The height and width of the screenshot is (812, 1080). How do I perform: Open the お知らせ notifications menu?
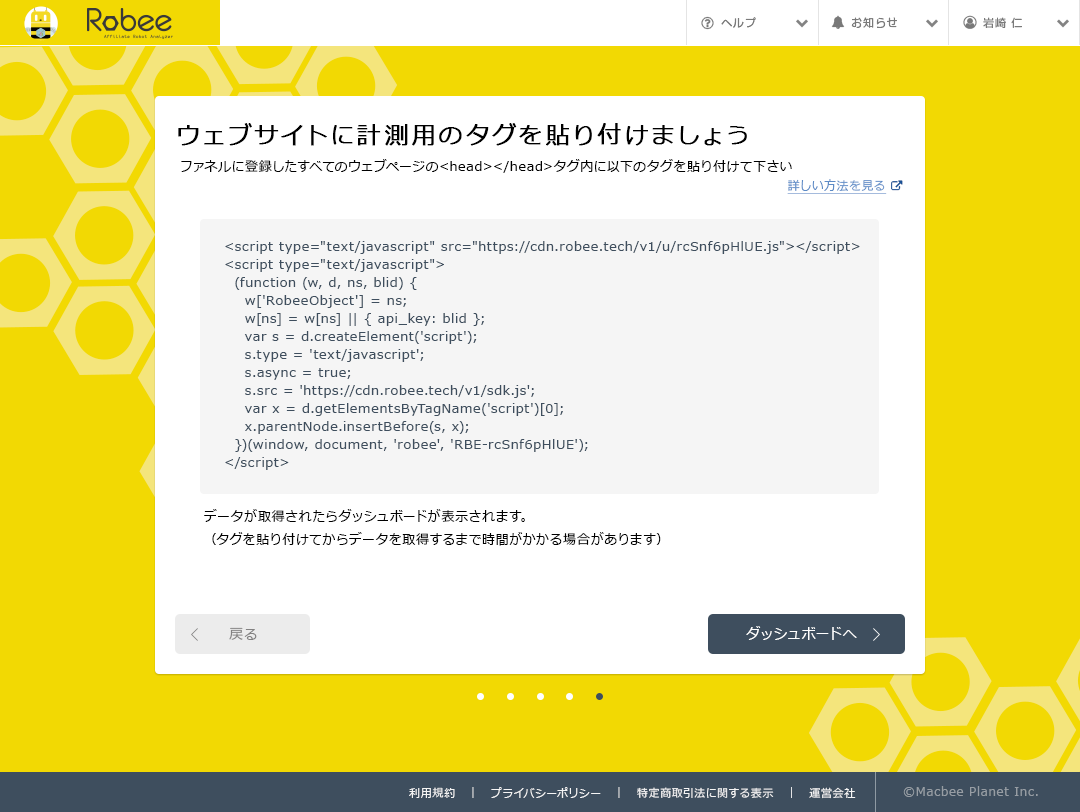[x=883, y=23]
